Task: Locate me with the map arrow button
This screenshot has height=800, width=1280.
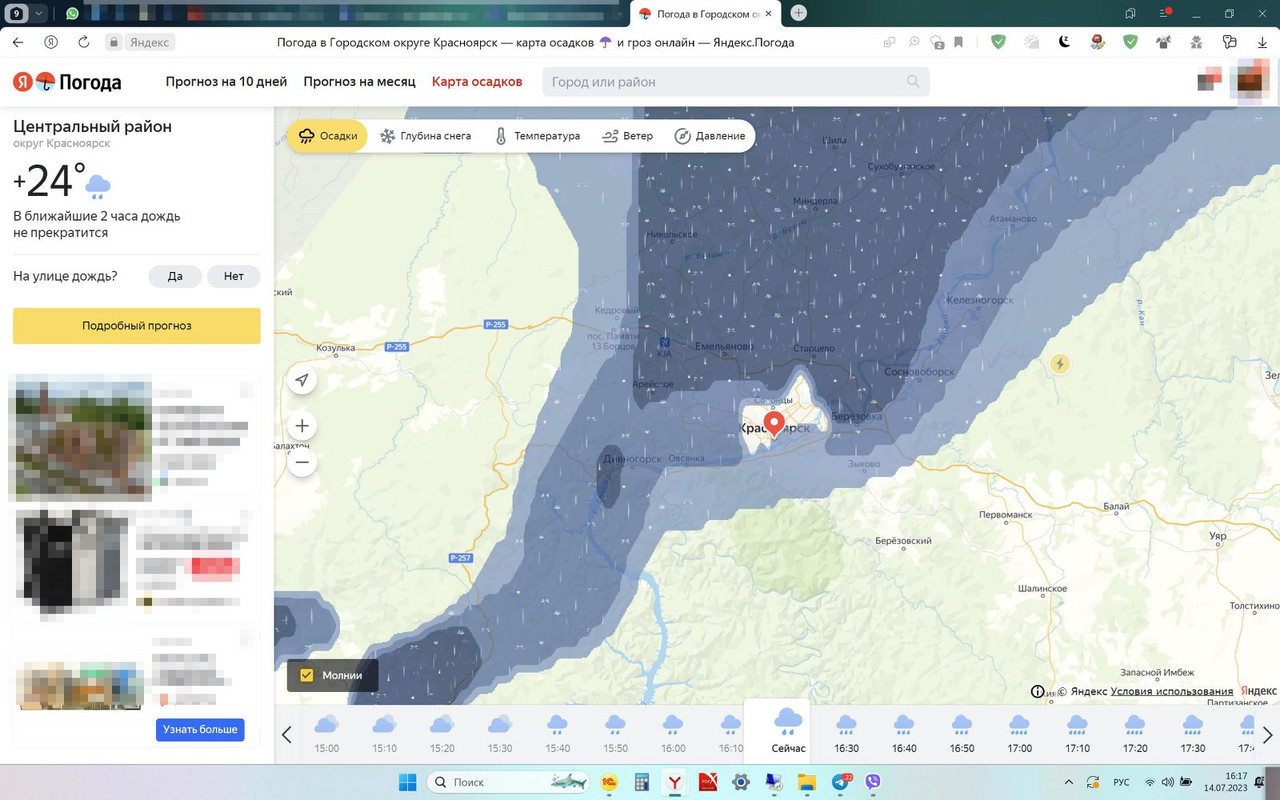Action: [302, 380]
